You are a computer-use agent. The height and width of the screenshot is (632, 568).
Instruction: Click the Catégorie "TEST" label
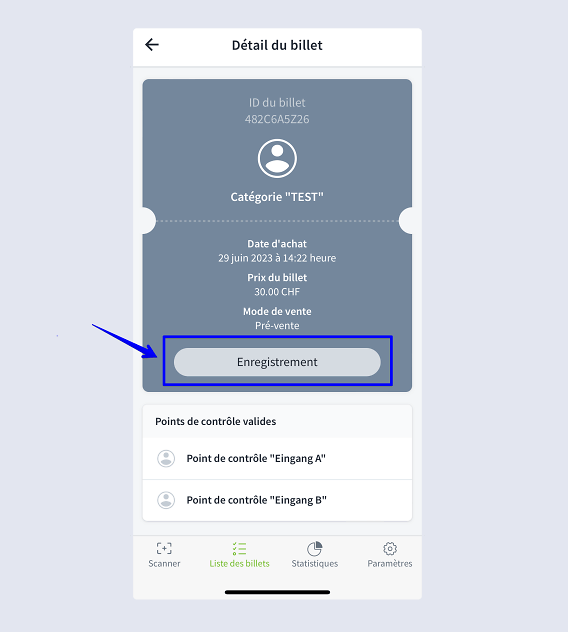tap(277, 197)
